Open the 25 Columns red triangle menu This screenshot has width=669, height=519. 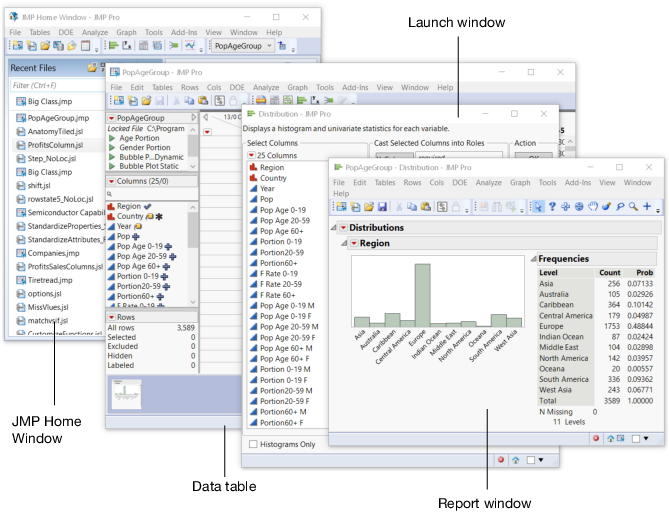[x=251, y=155]
